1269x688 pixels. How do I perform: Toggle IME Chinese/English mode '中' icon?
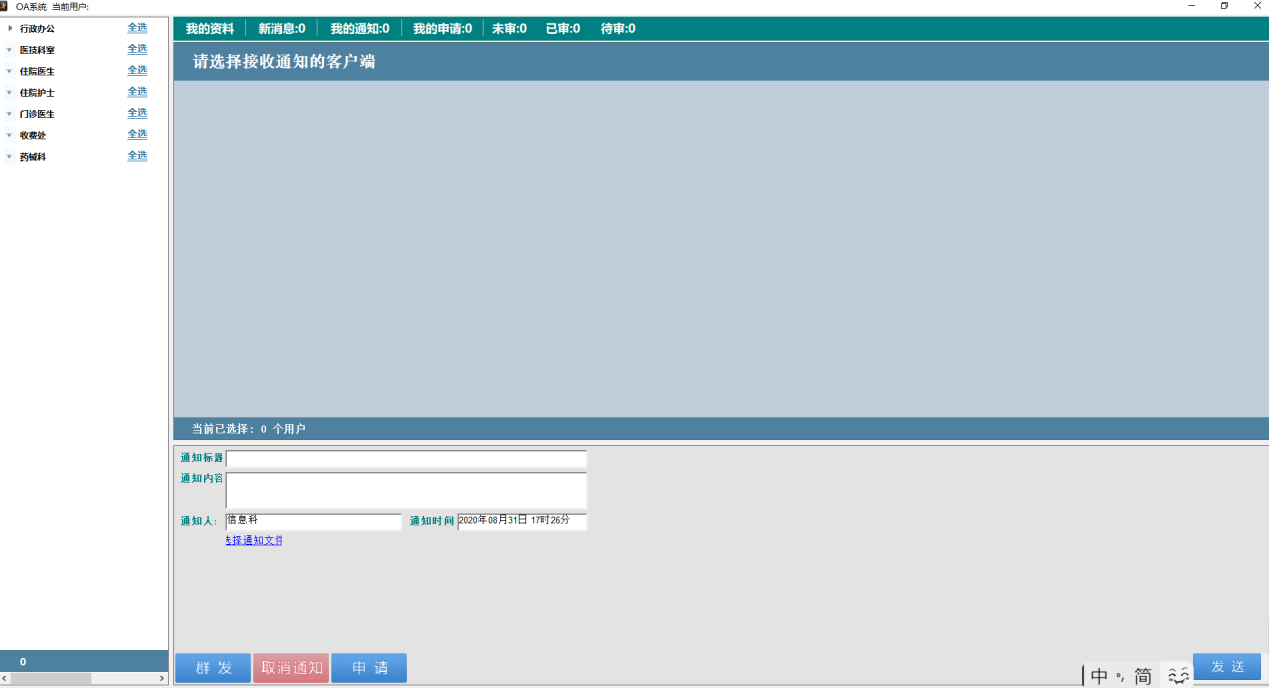pyautogui.click(x=1099, y=677)
